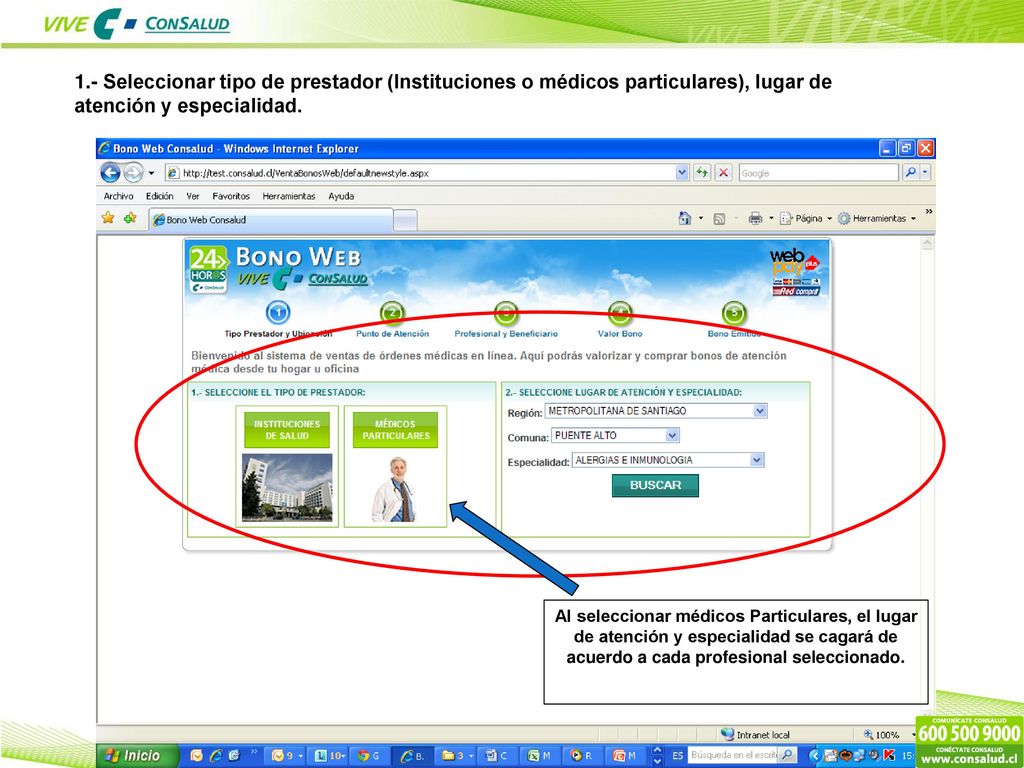
Task: Click the doctor photo
Action: click(x=394, y=489)
